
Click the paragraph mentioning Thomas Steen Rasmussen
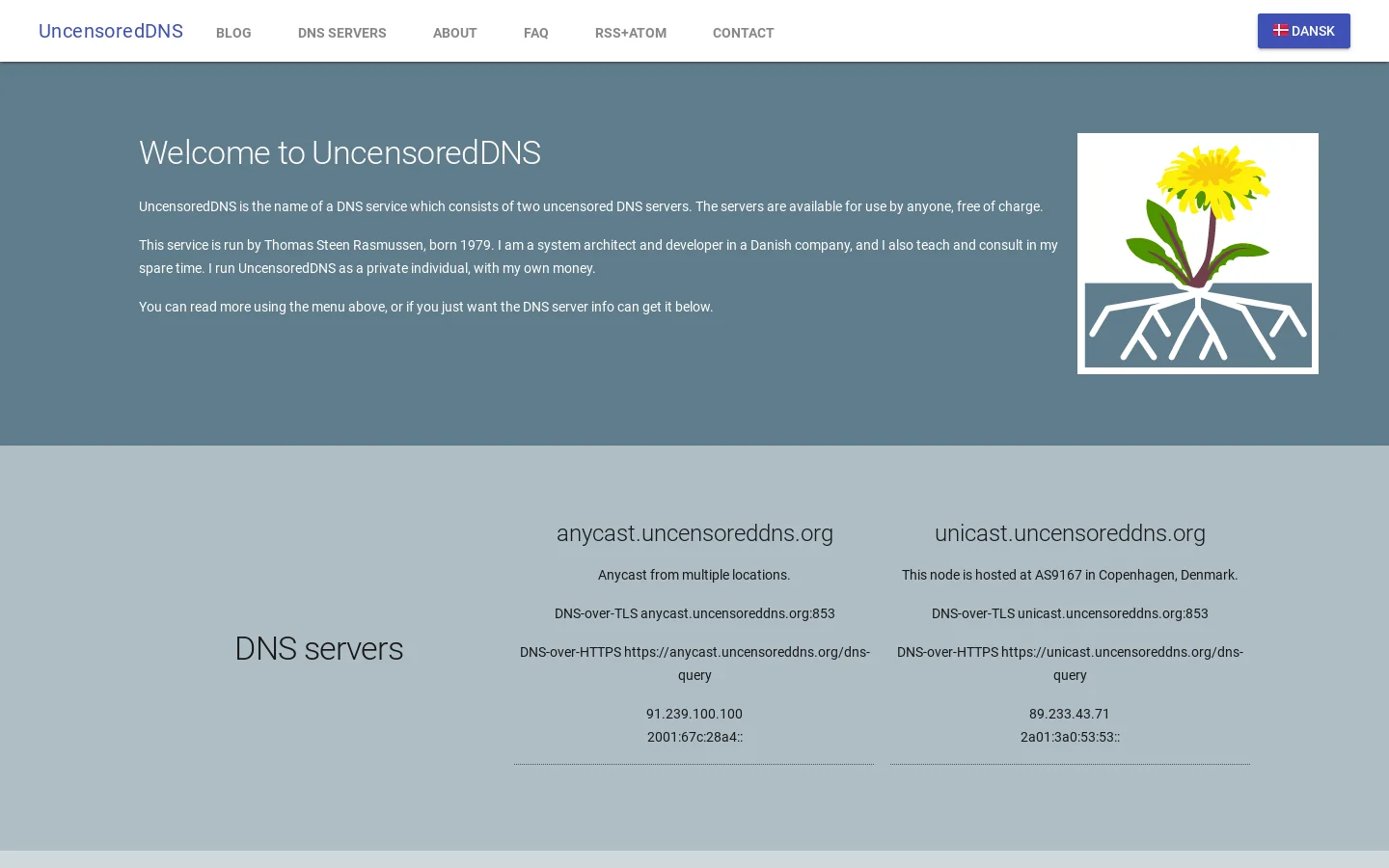[x=598, y=257]
